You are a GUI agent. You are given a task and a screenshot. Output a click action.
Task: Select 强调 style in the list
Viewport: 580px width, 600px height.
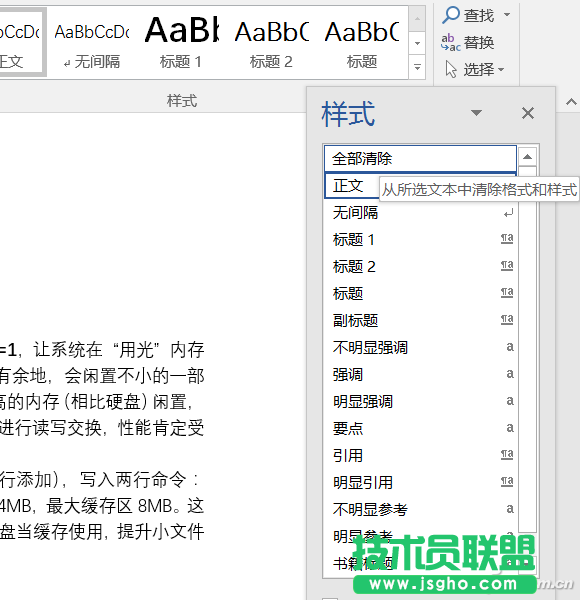[420, 374]
